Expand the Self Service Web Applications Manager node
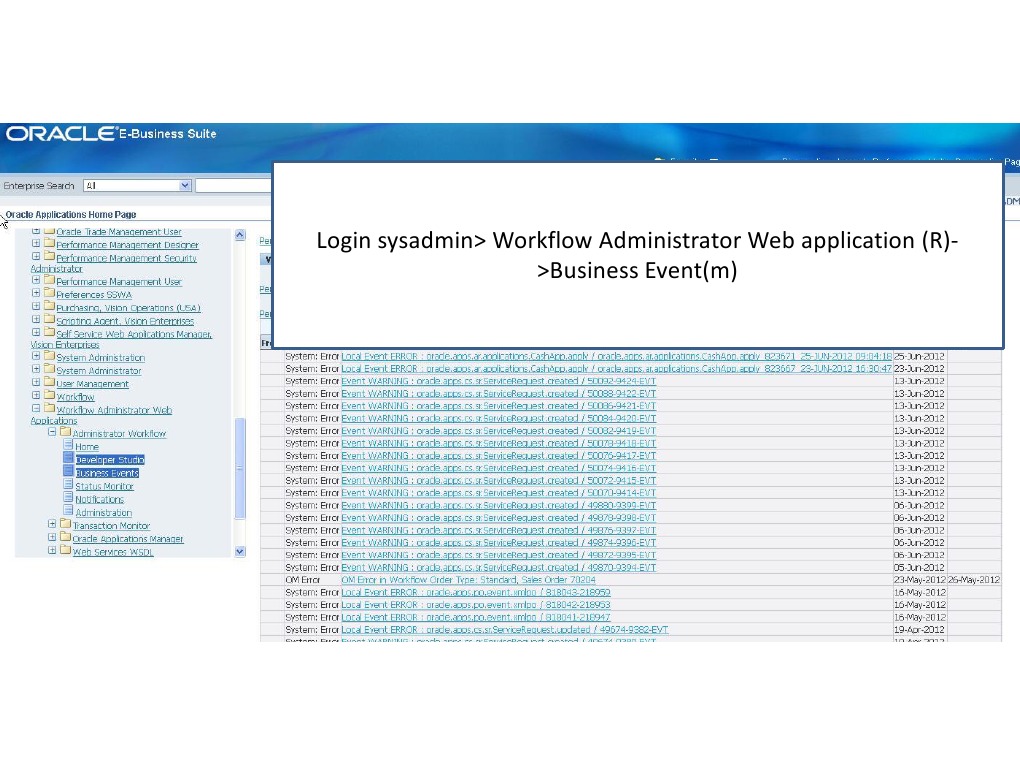The width and height of the screenshot is (1020, 765). (x=36, y=332)
